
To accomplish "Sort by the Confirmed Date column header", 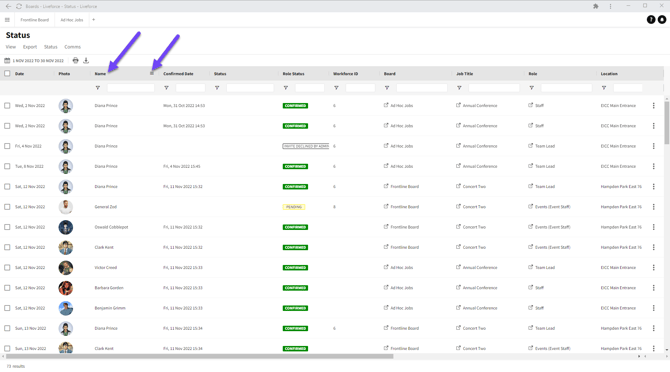I will pyautogui.click(x=178, y=74).
